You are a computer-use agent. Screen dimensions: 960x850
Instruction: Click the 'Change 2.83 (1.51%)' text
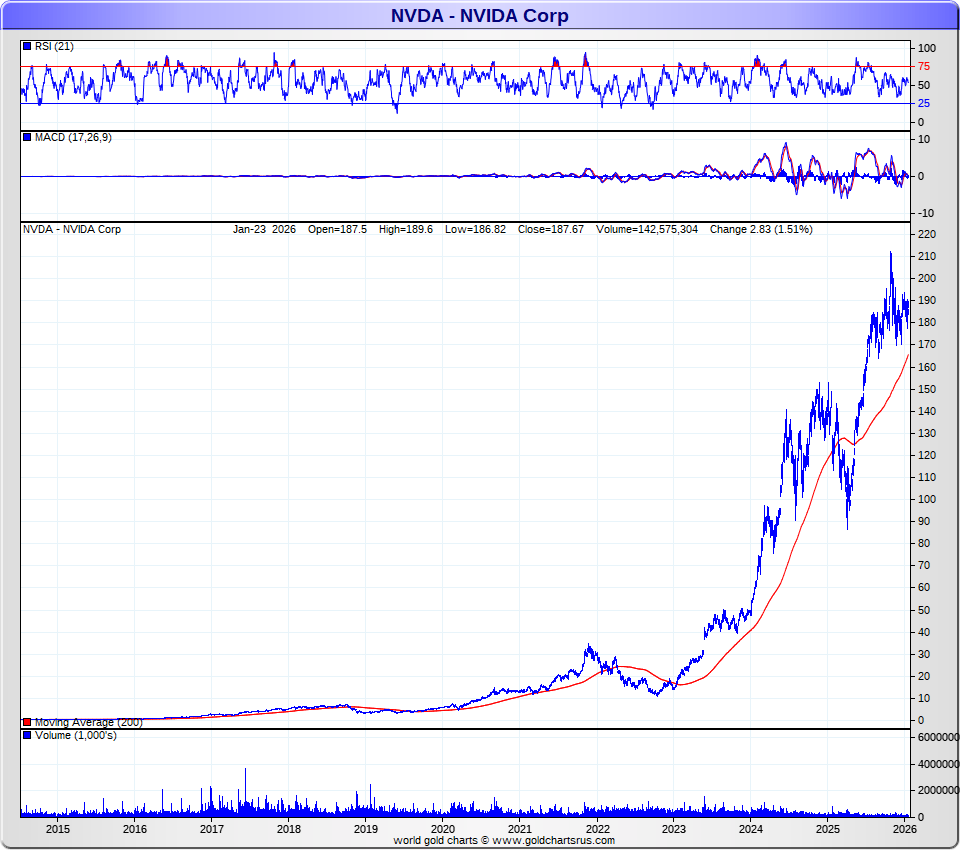click(761, 230)
